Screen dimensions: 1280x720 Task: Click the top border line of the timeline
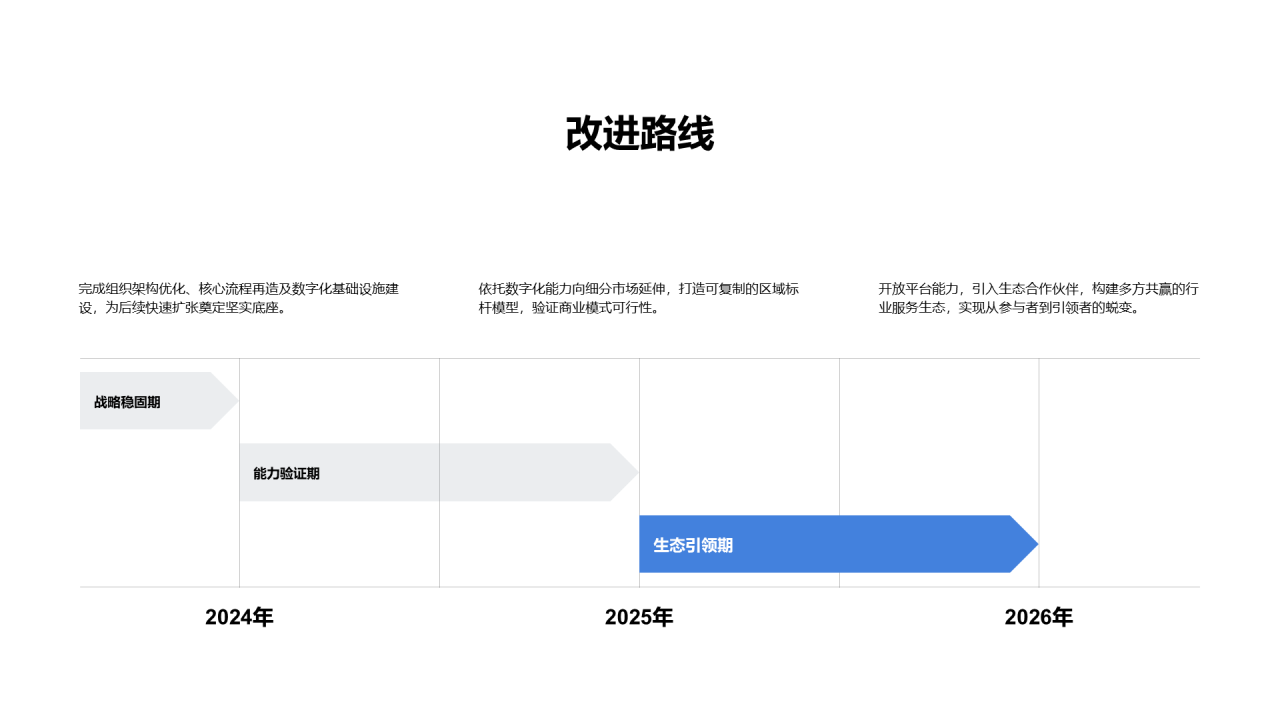click(640, 358)
